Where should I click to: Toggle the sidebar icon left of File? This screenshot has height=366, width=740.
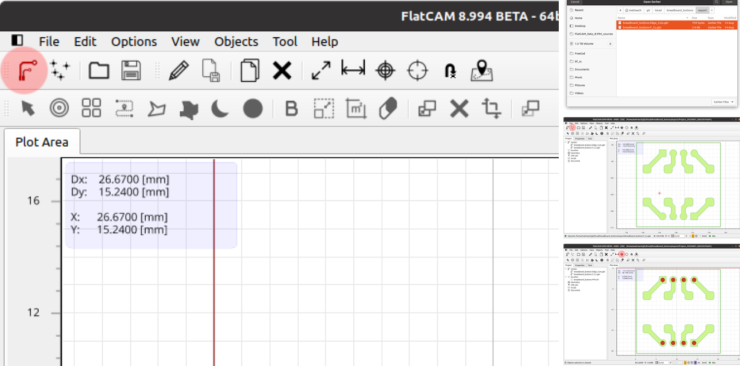coord(17,41)
